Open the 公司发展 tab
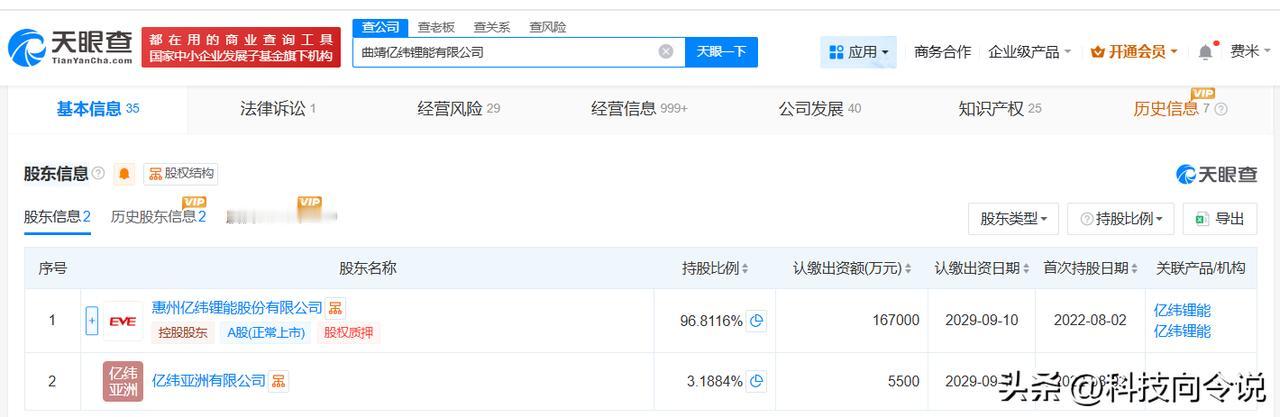Screen dimensions: 1280x417 pos(819,109)
